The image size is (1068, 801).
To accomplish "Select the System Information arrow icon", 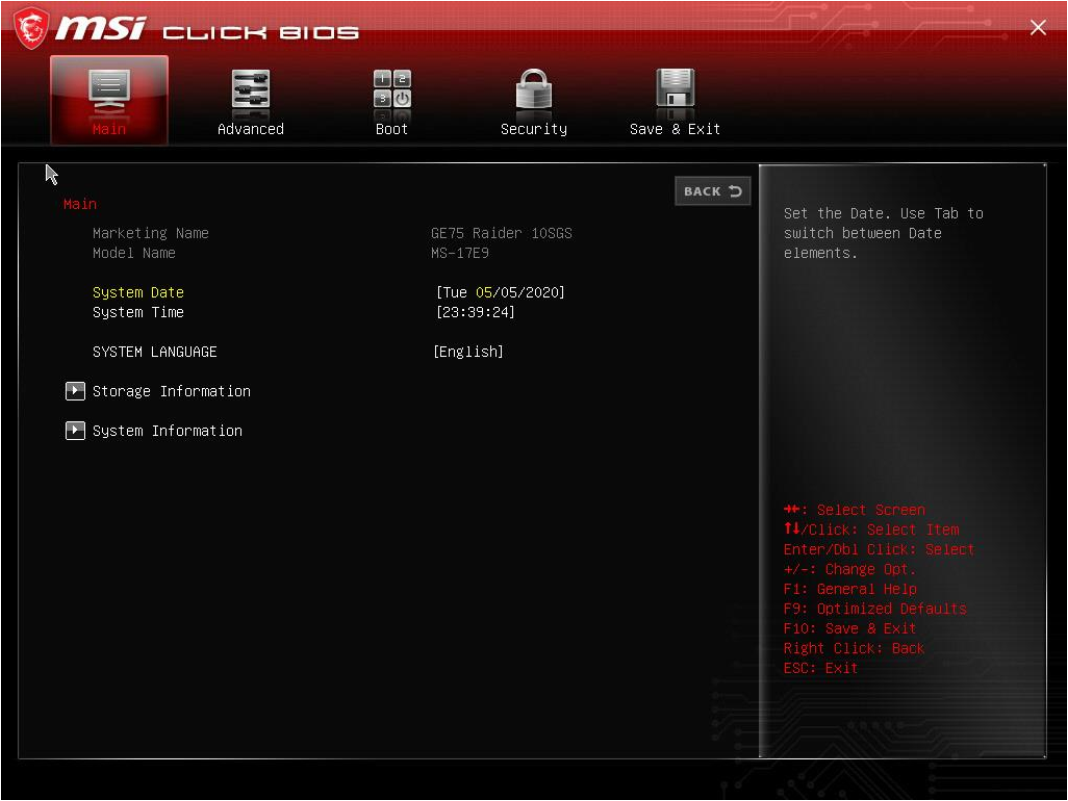I will (75, 430).
